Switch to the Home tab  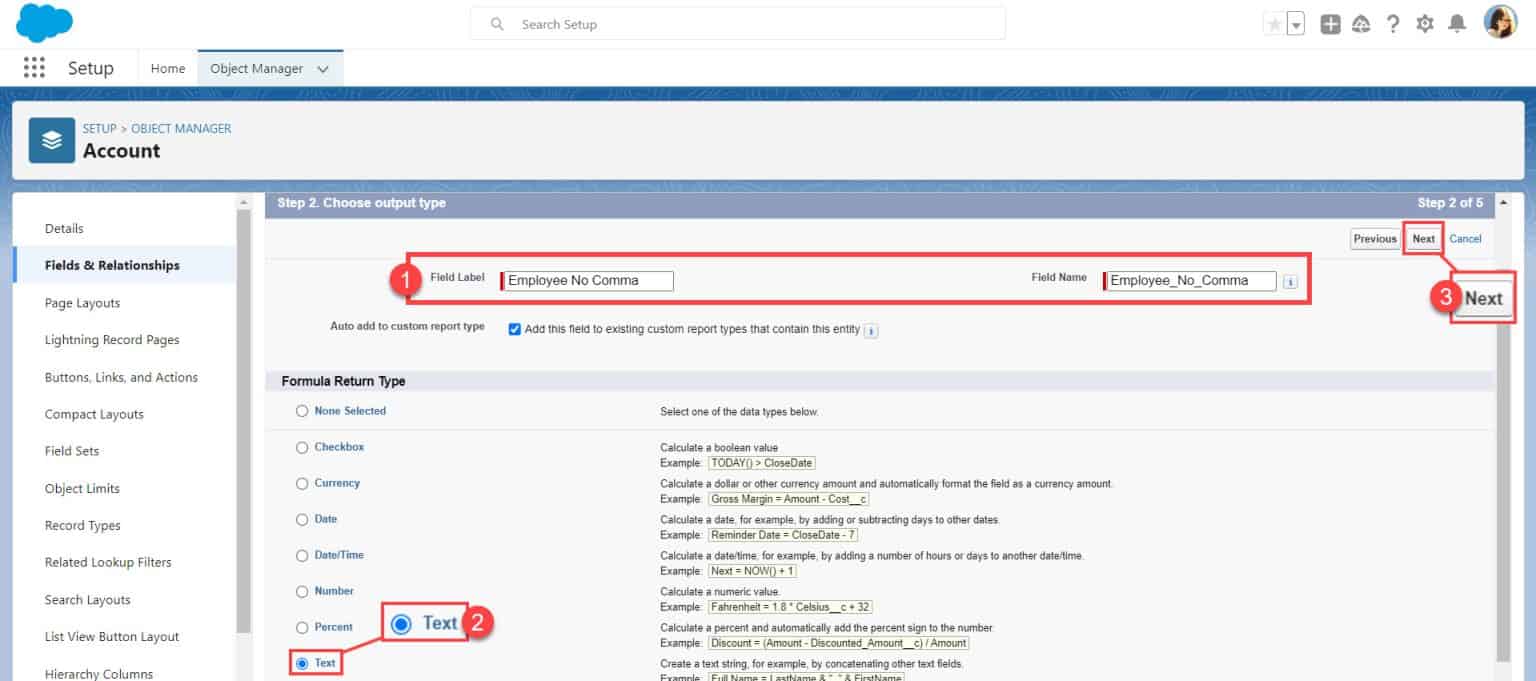pos(167,68)
